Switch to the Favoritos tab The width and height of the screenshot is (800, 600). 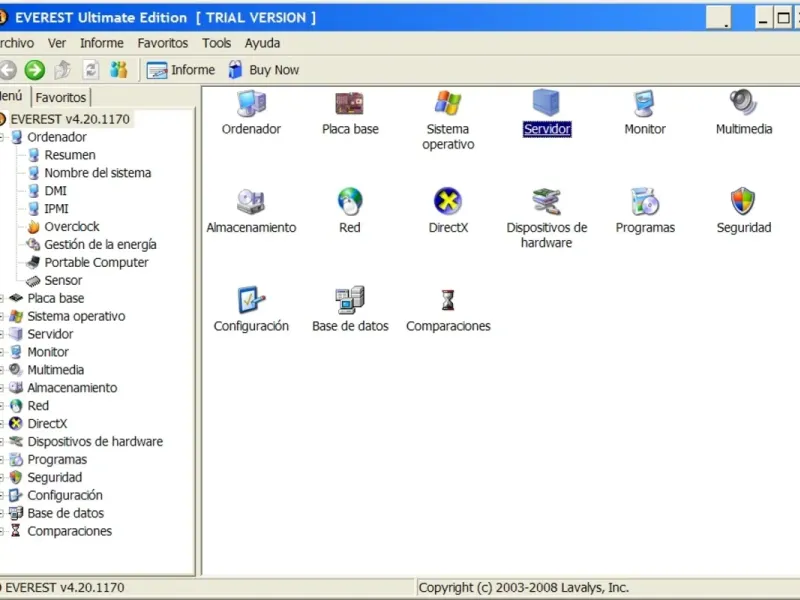tap(61, 97)
